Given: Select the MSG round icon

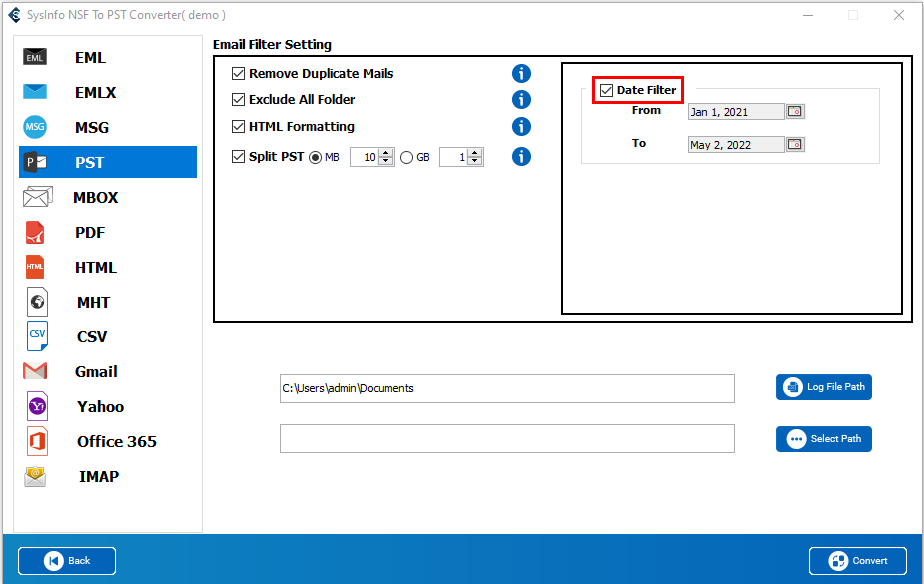Looking at the screenshot, I should (x=35, y=127).
